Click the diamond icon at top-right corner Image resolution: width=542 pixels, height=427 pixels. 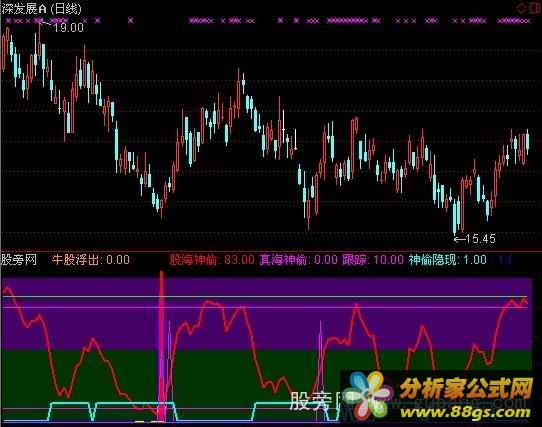(522, 9)
